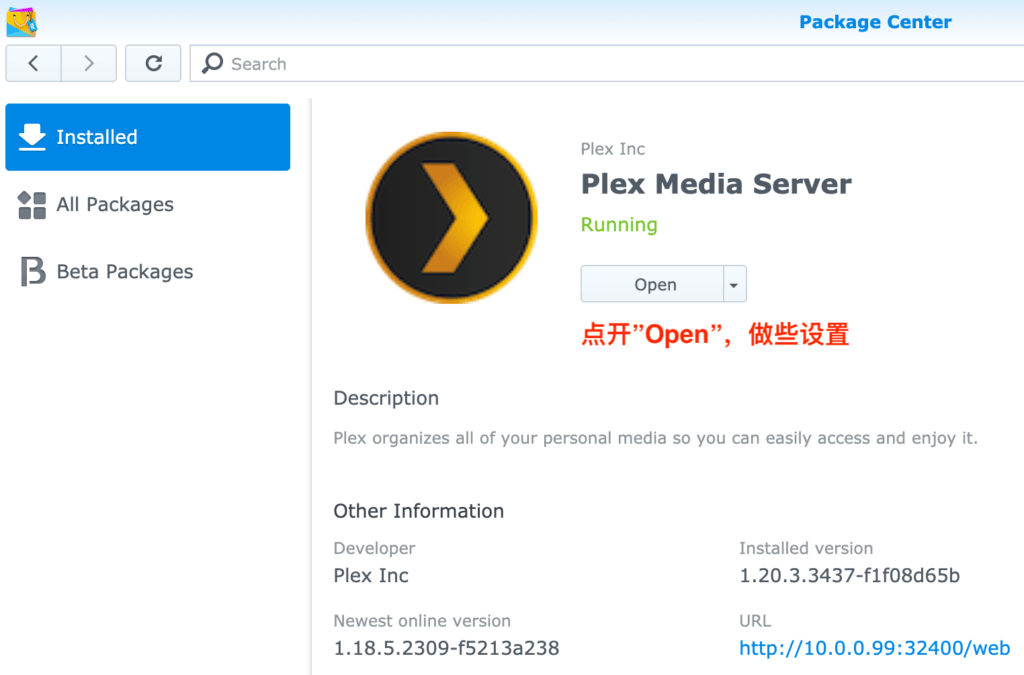Click the Installed version label
The height and width of the screenshot is (675, 1024).
pos(806,548)
